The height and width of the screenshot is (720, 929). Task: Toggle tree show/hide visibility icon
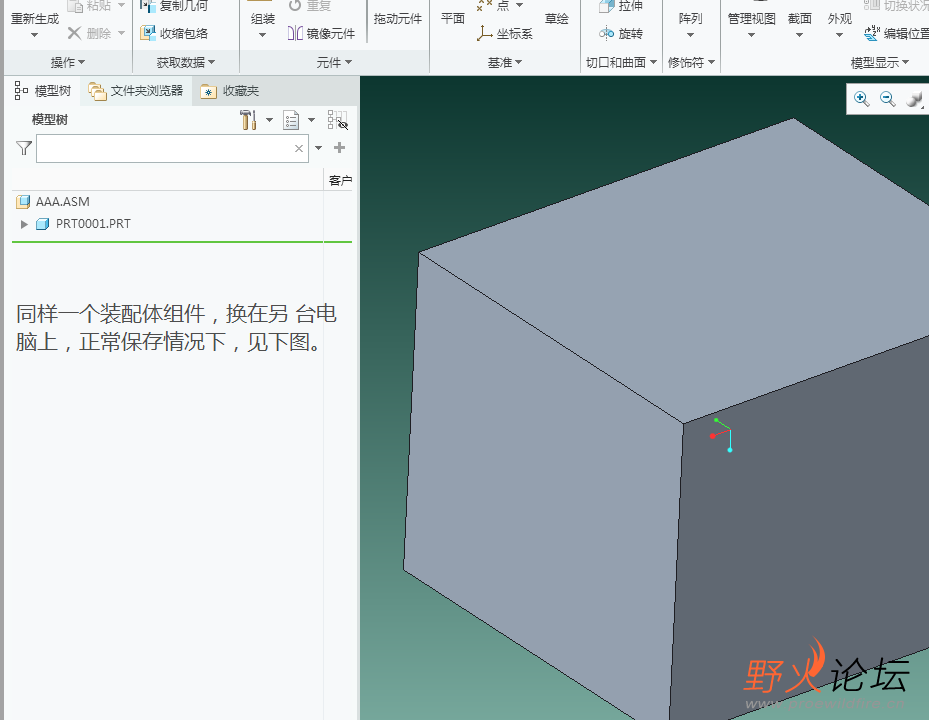[338, 120]
